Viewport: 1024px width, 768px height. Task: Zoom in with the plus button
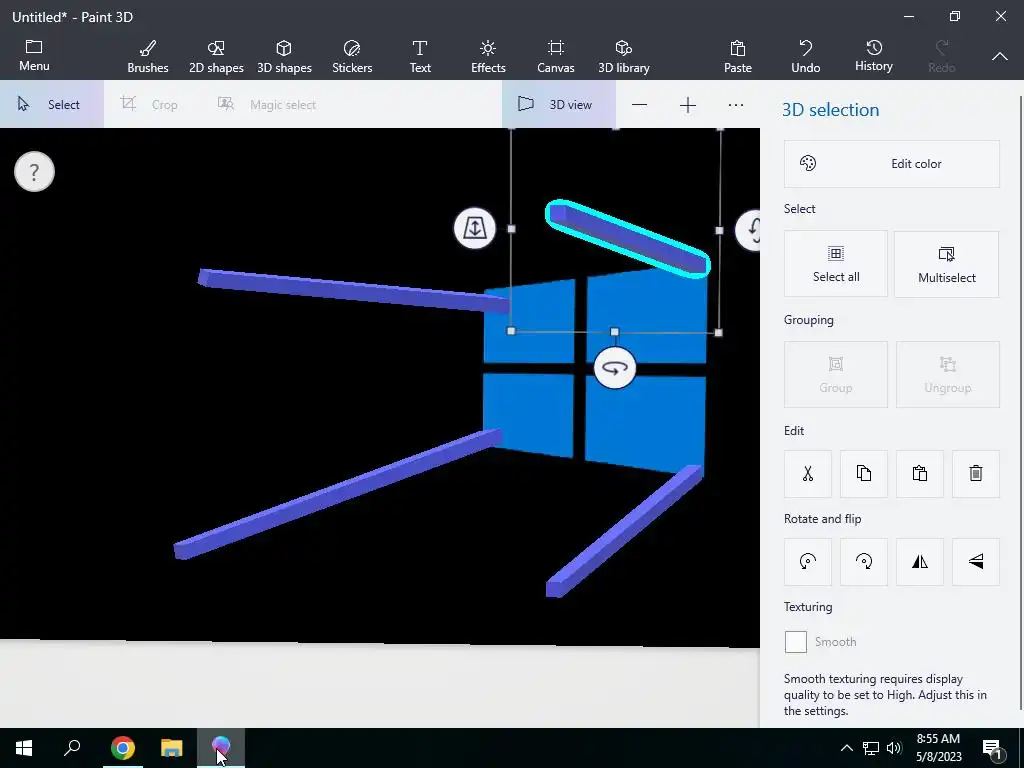click(688, 105)
